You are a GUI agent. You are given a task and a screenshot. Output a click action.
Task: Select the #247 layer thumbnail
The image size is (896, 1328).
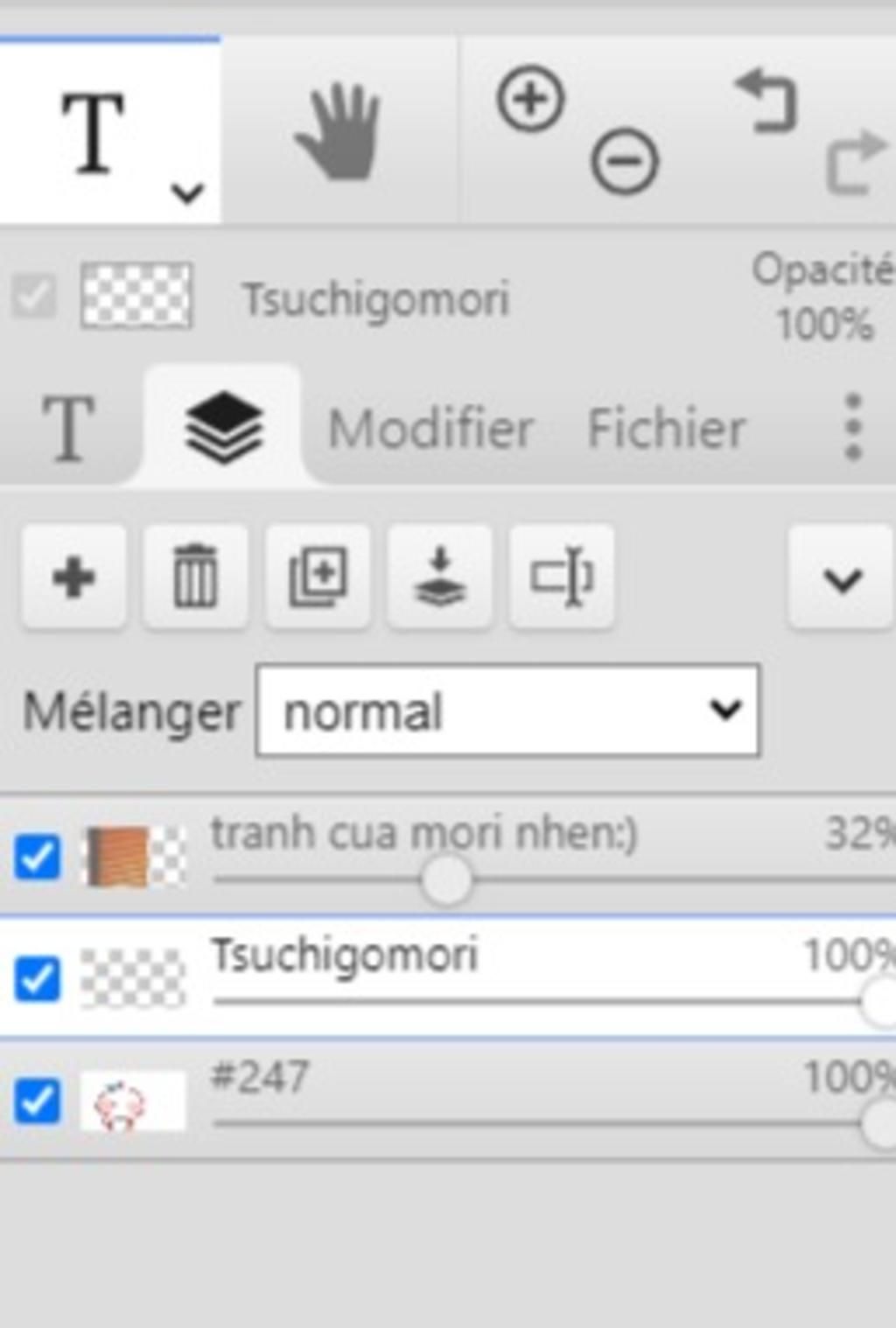click(132, 1101)
